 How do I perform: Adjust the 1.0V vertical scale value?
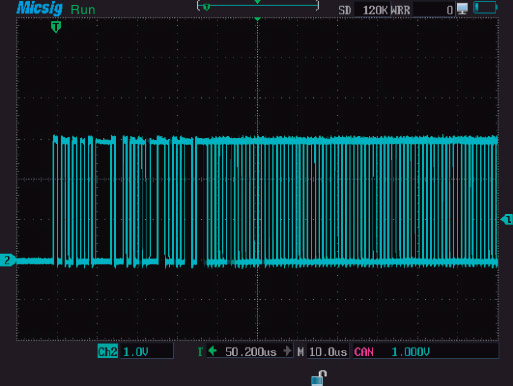[x=136, y=352]
